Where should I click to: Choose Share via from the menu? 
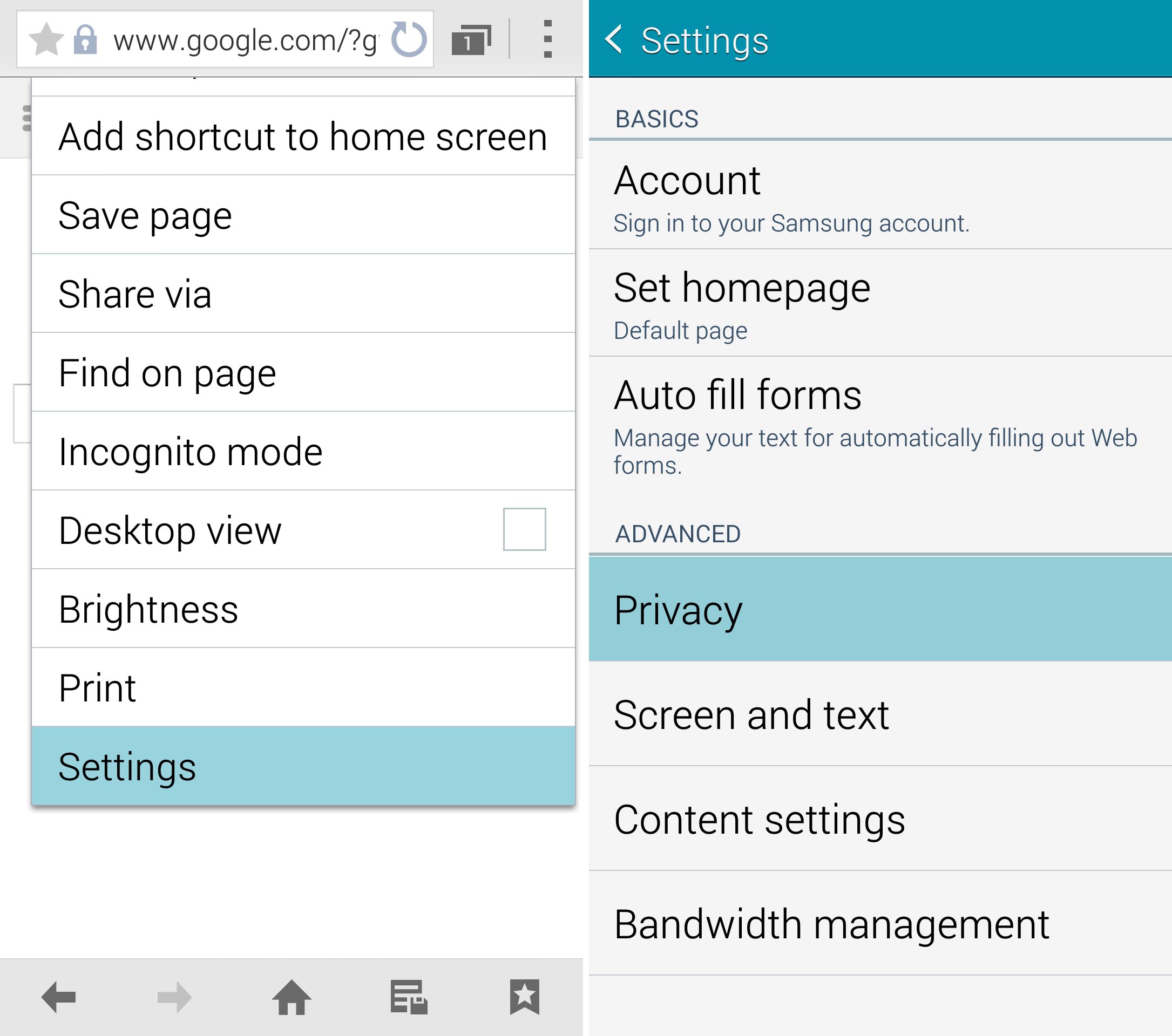click(303, 294)
